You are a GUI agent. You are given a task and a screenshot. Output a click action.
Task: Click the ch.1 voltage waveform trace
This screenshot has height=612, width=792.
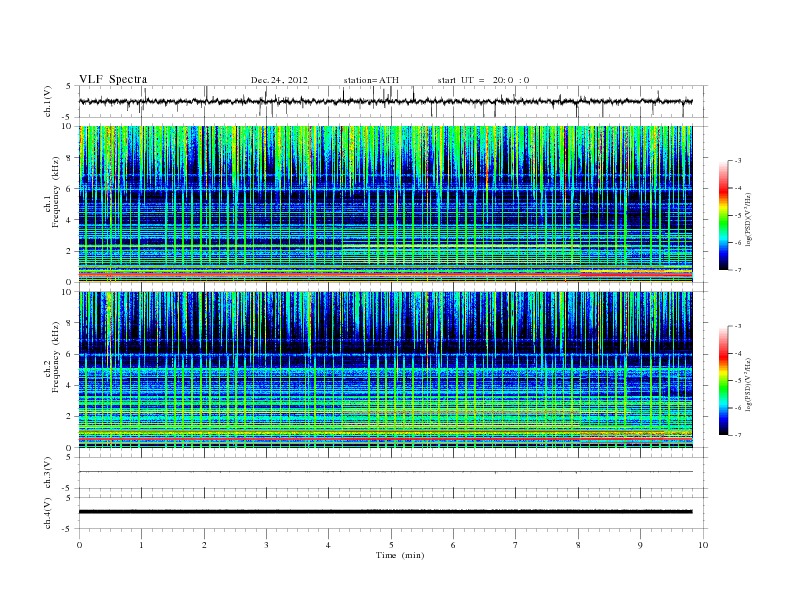pos(385,101)
